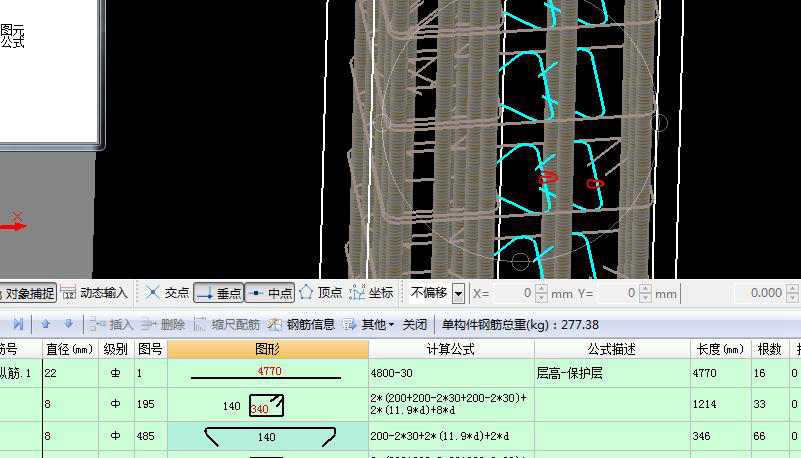Select the count cell 16
Image resolution: width=801 pixels, height=458 pixels.
(770, 373)
